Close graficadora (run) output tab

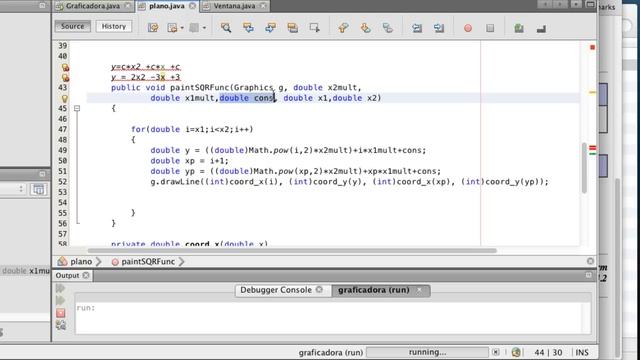click(x=419, y=290)
